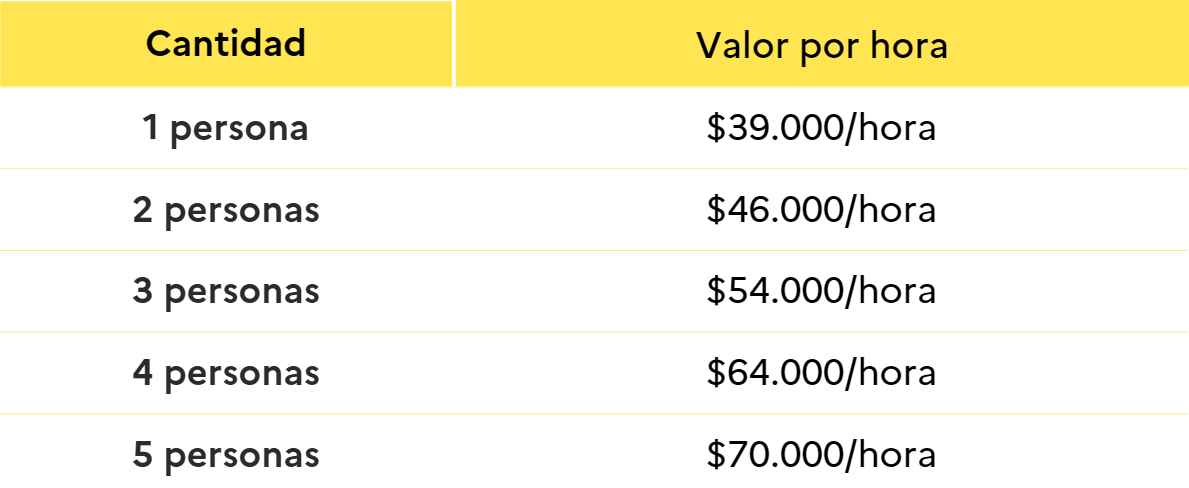Click the line between 4 personas and 5 personas rows
The height and width of the screenshot is (488, 1189).
[x=594, y=414]
